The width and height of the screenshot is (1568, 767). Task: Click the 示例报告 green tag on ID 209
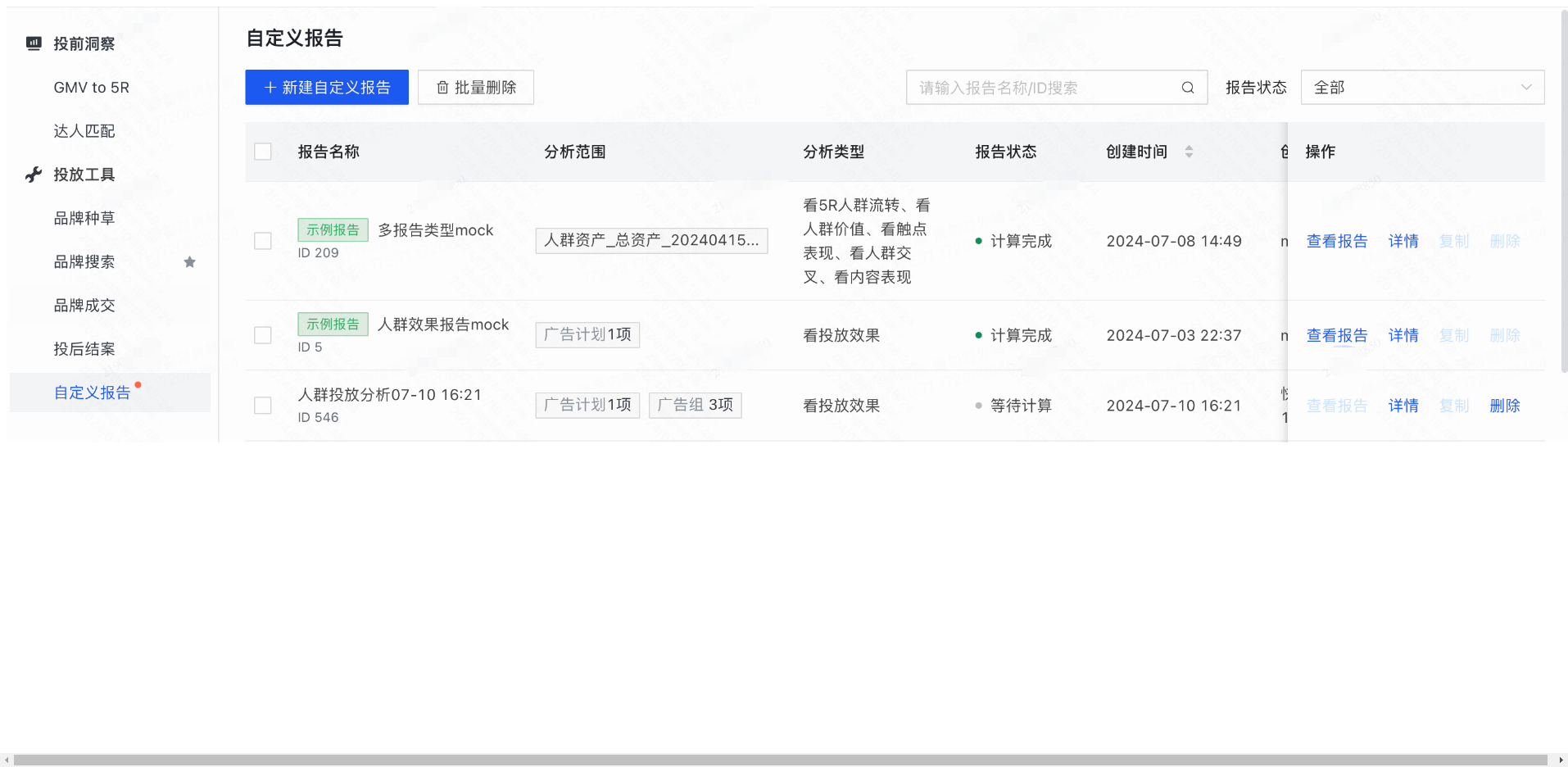point(333,229)
